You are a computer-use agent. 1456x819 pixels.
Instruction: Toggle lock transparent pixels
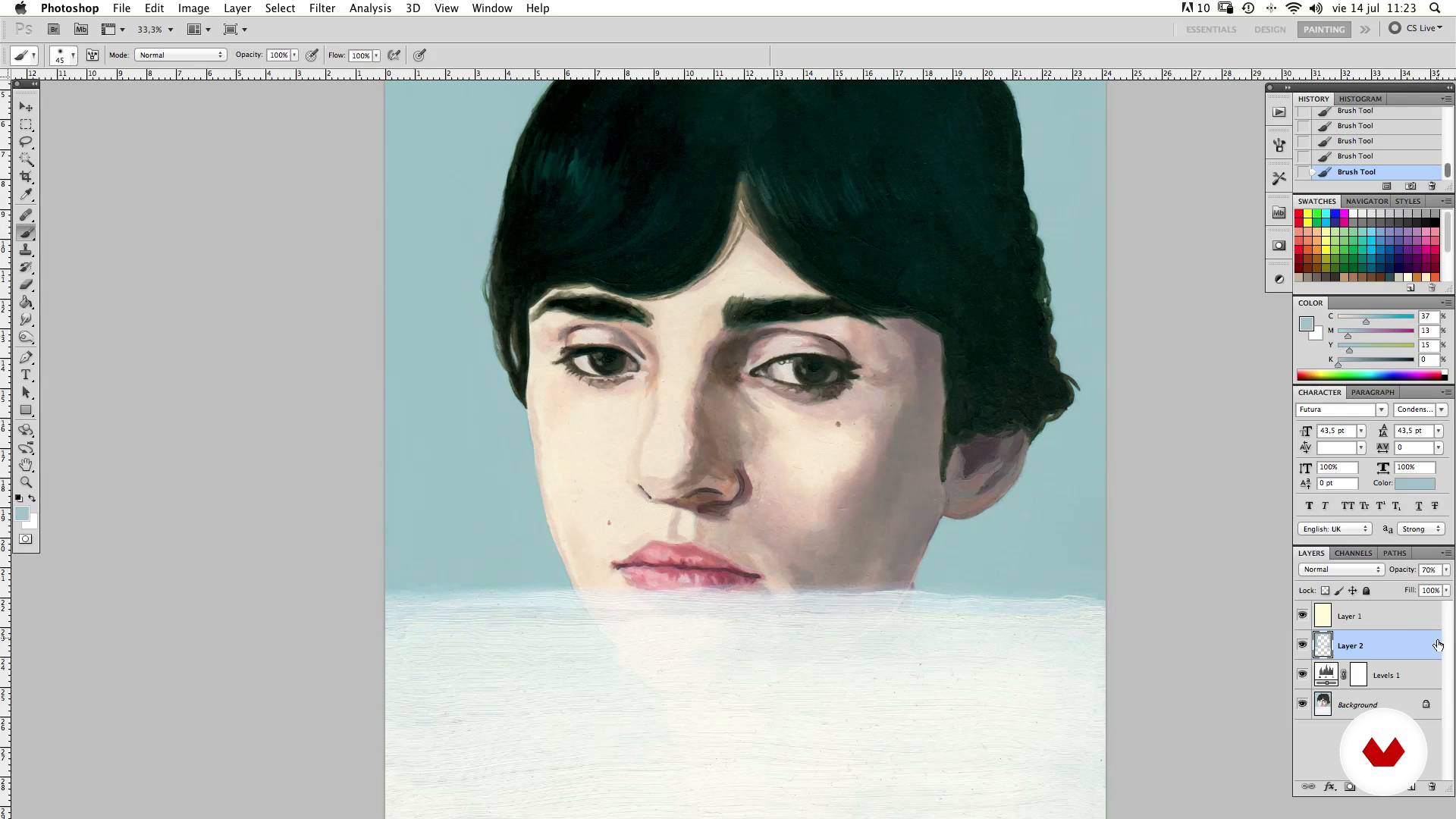coord(1325,591)
